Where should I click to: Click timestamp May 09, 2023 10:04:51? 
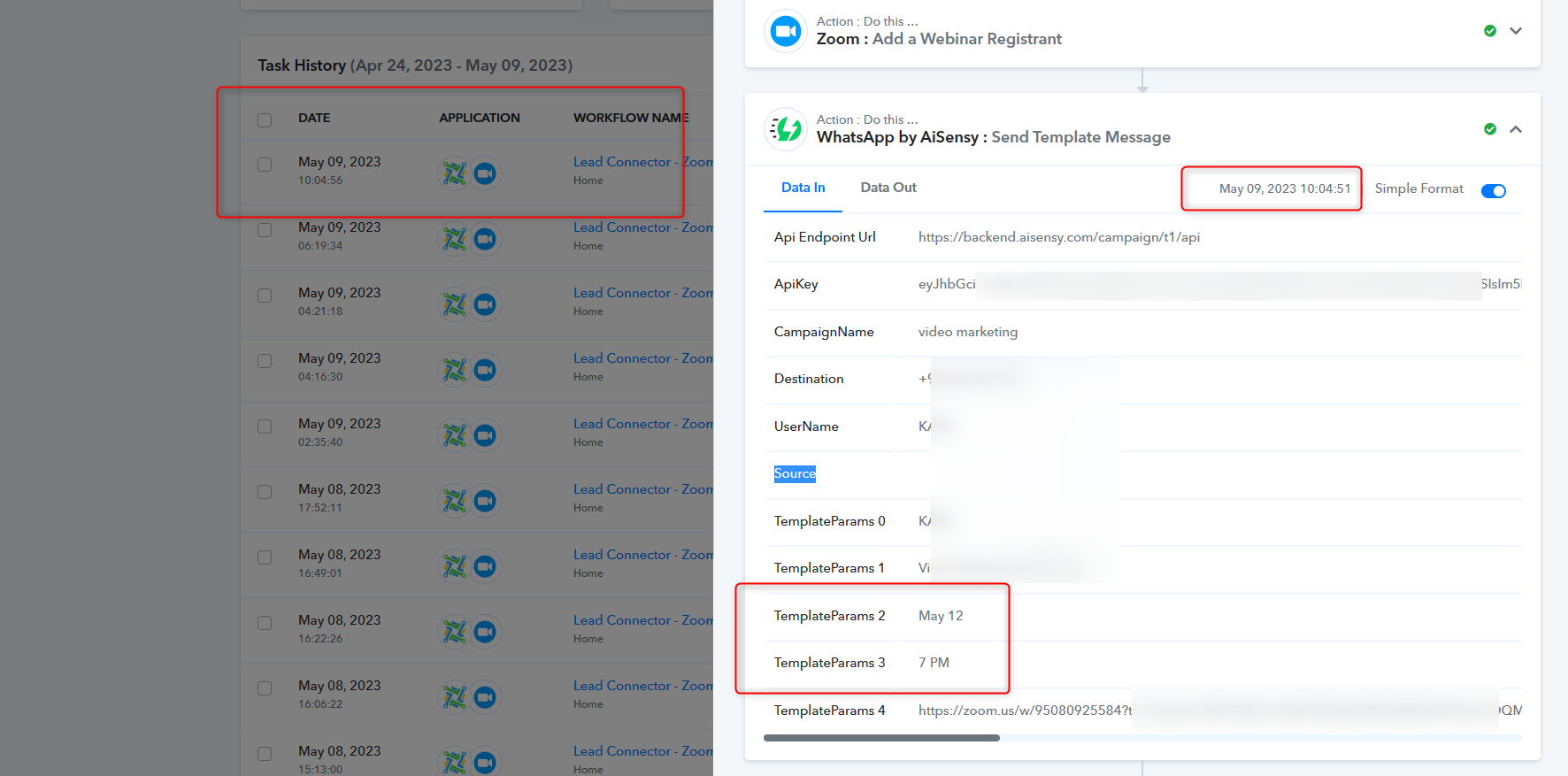pos(1285,188)
